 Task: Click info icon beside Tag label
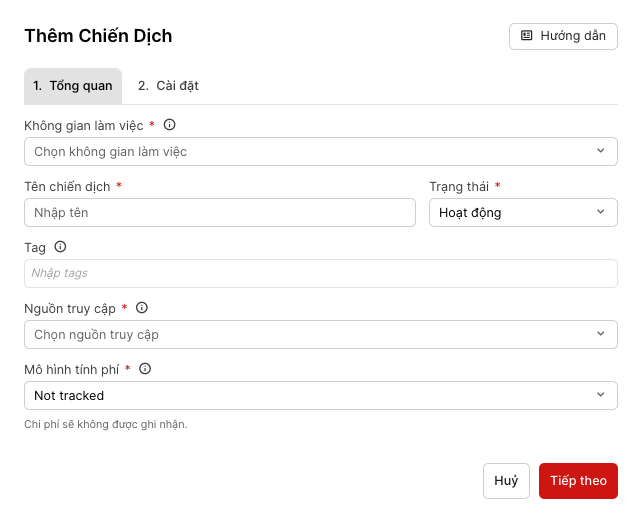(60, 247)
